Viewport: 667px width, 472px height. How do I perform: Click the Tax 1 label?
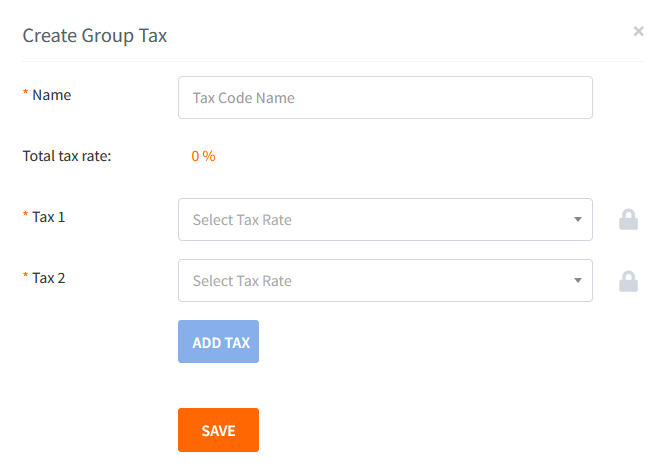[49, 216]
